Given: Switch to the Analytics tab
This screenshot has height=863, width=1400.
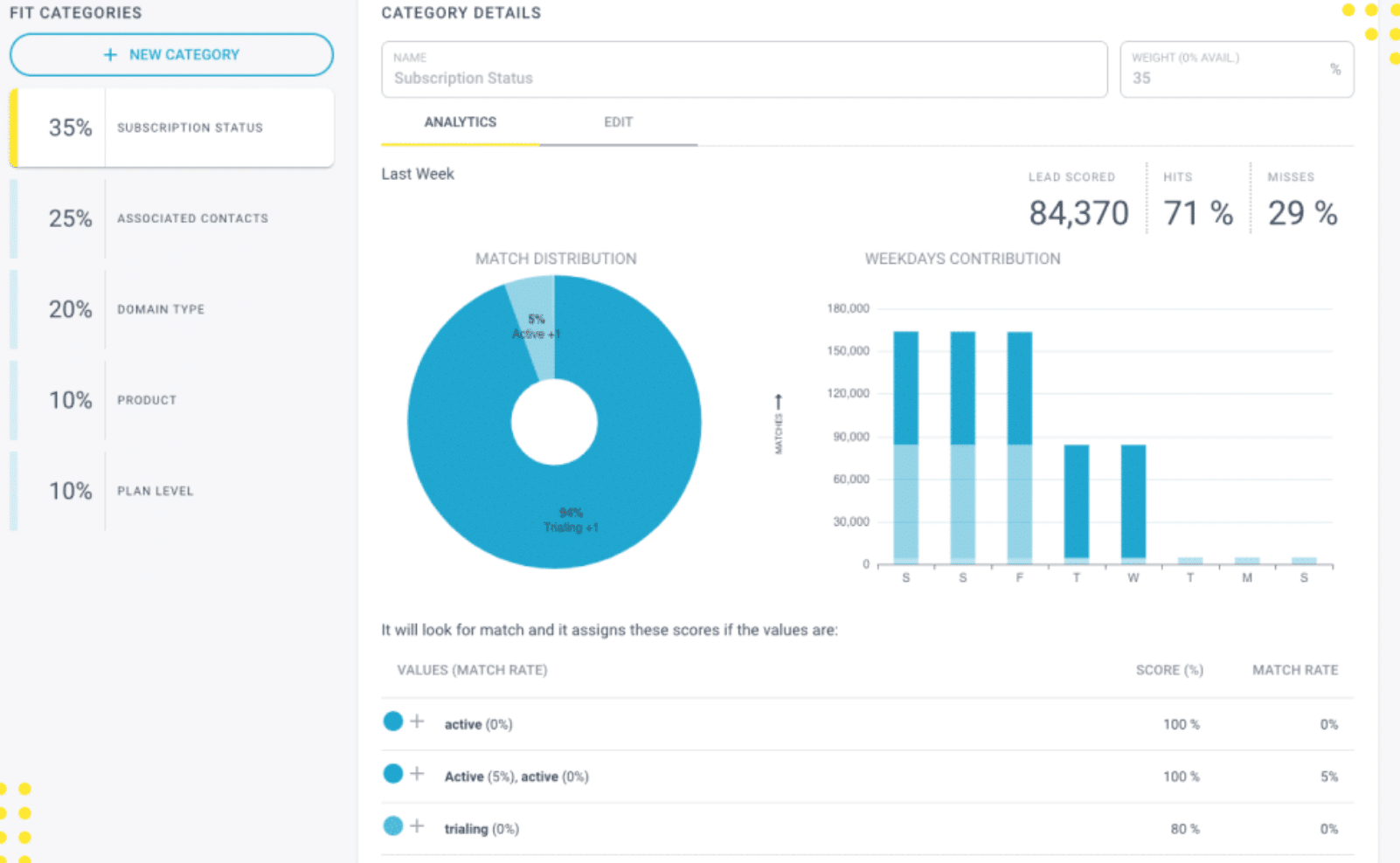Looking at the screenshot, I should pos(461,122).
